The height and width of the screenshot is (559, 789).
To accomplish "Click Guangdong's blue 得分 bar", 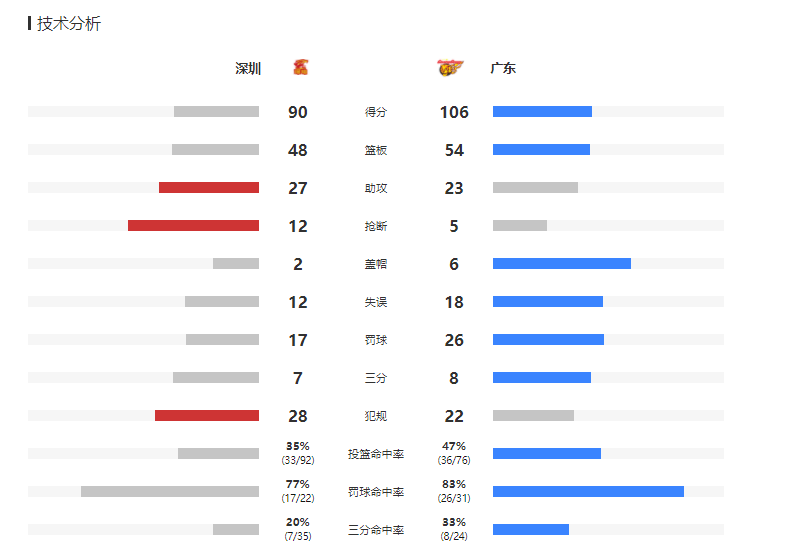I will (542, 112).
